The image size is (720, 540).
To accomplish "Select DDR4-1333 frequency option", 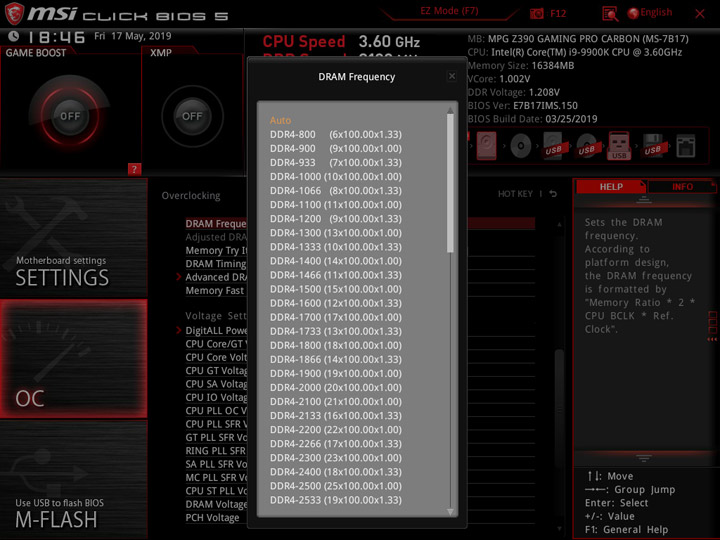I will click(x=336, y=247).
